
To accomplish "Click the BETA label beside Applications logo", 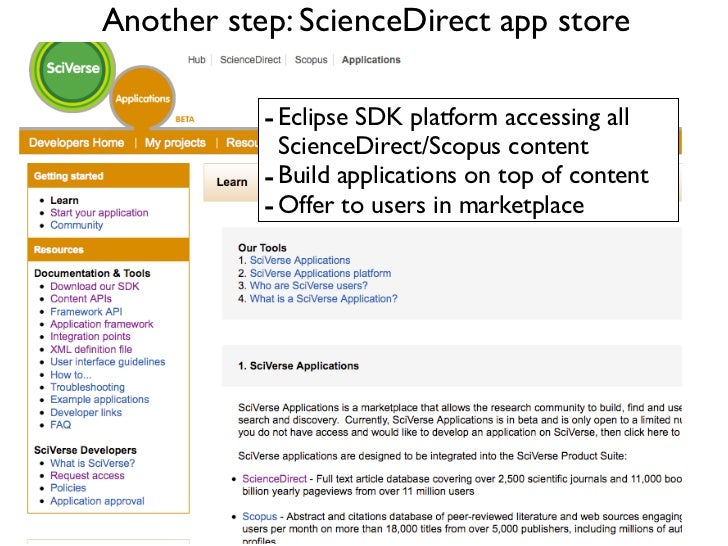I will pyautogui.click(x=185, y=119).
